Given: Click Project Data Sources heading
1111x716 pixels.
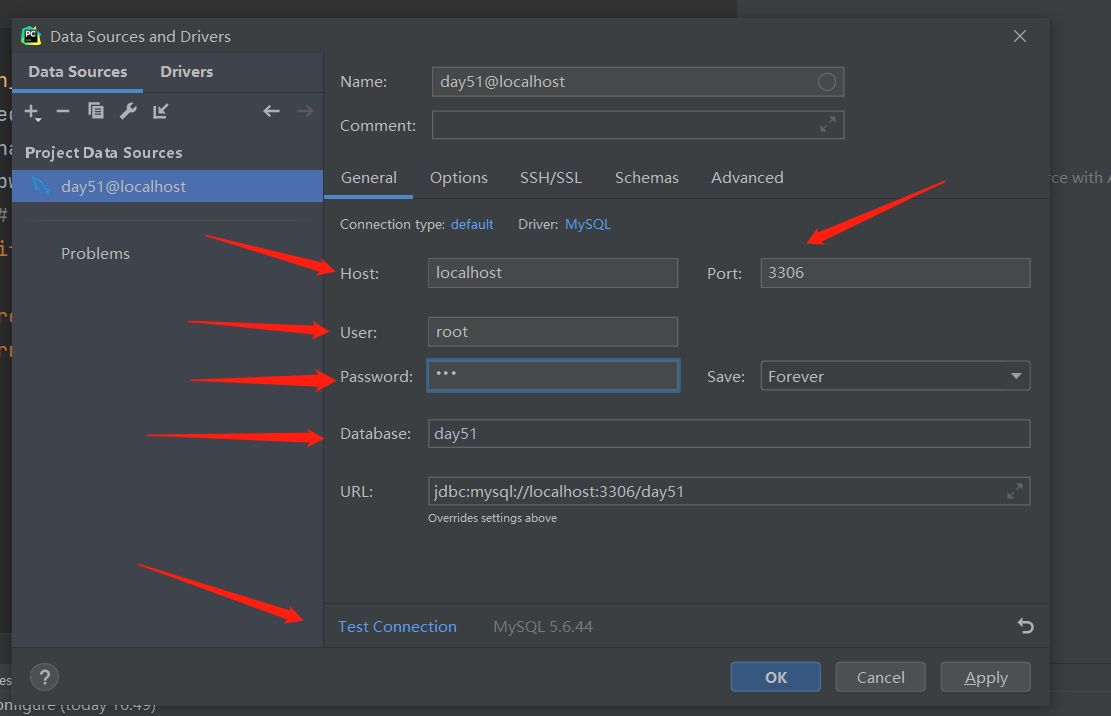Looking at the screenshot, I should [x=103, y=152].
